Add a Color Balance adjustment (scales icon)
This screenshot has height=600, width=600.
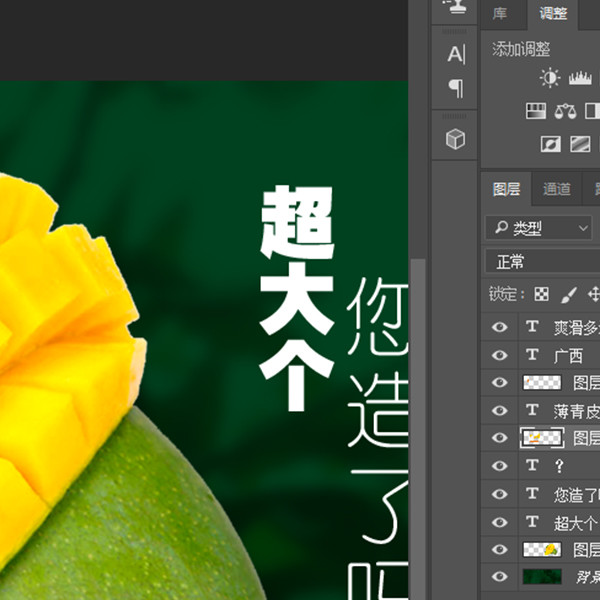click(565, 111)
